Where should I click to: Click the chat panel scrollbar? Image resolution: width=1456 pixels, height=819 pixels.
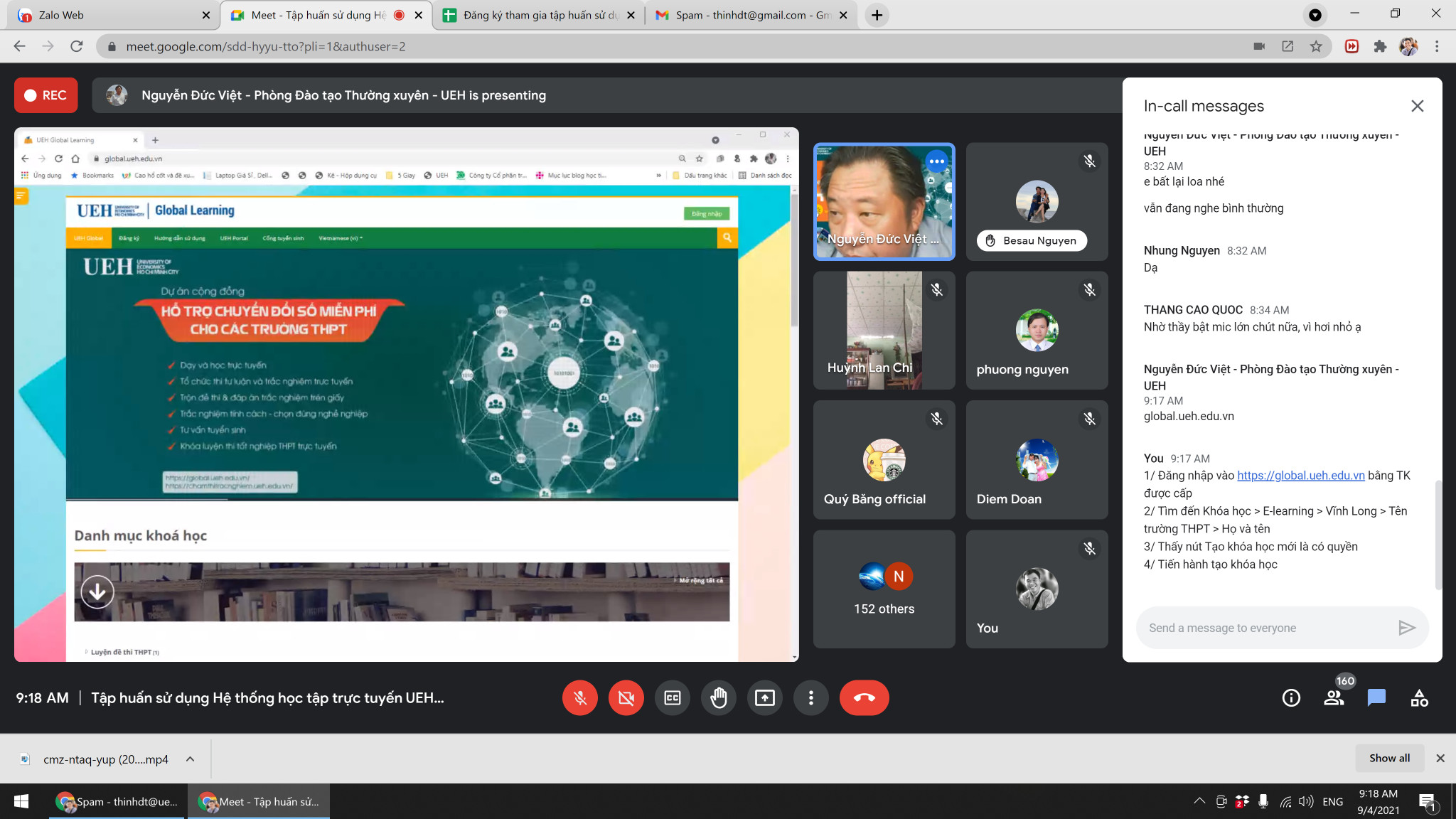(x=1438, y=535)
